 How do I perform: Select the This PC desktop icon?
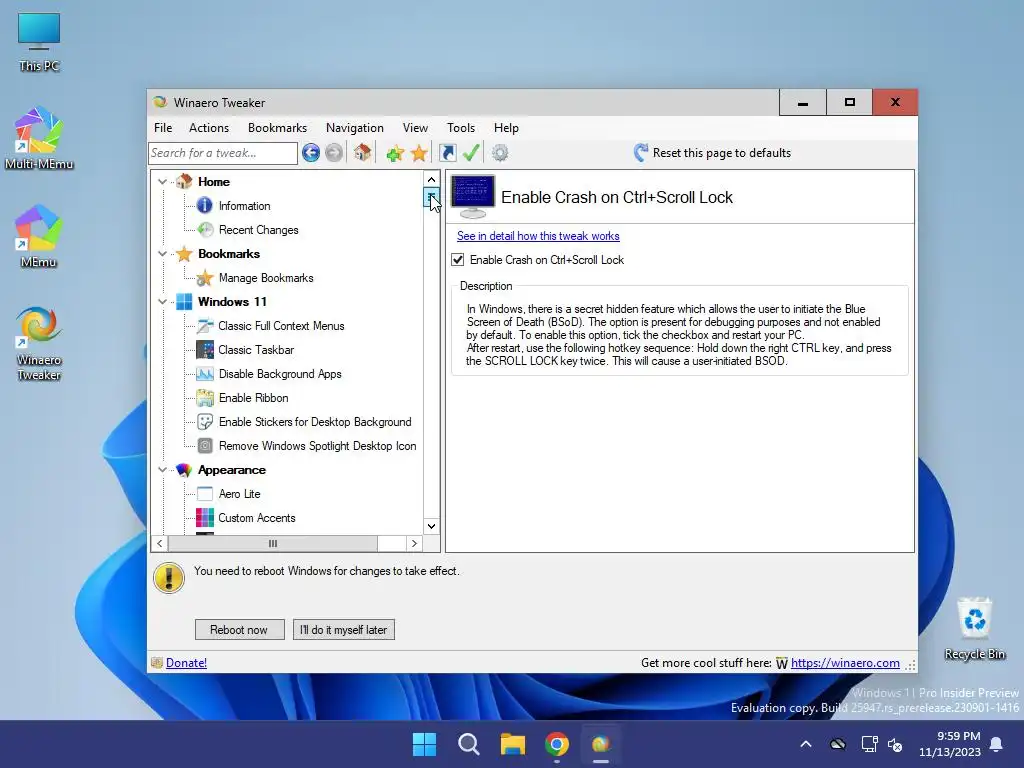point(39,42)
